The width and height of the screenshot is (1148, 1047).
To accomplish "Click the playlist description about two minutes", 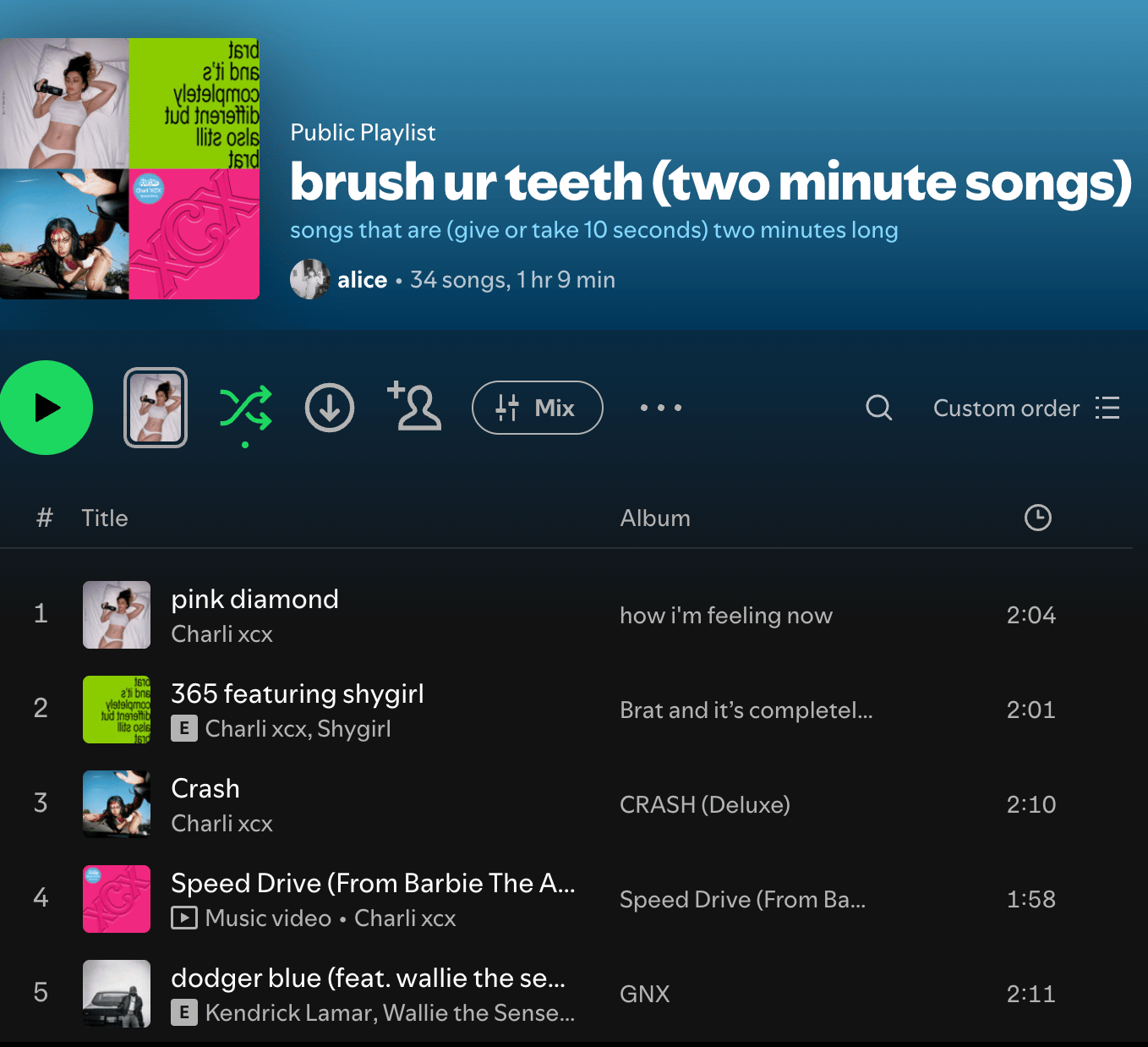I will pos(594,230).
